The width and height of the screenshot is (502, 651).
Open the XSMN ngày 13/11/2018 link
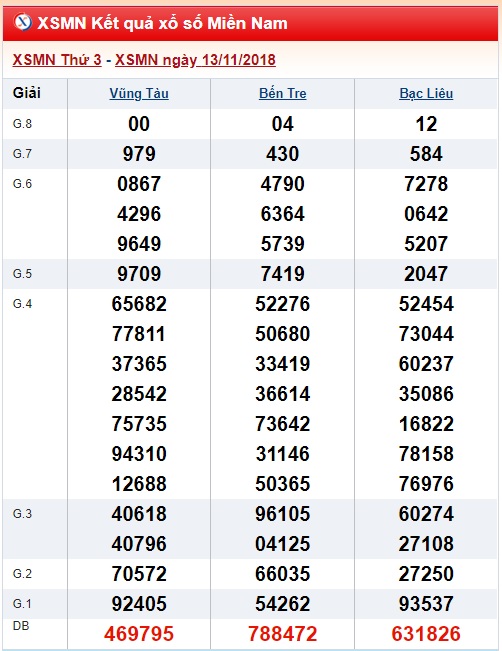tap(195, 60)
